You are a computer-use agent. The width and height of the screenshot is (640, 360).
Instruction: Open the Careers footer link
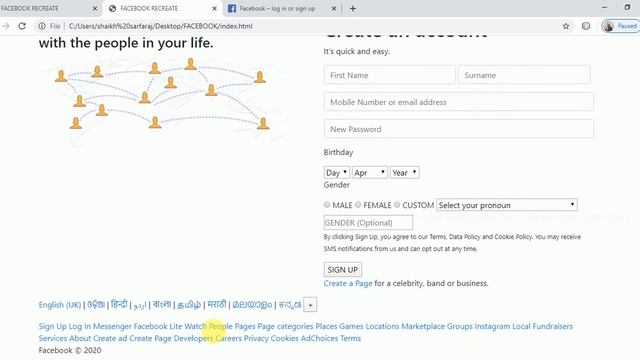(x=229, y=338)
